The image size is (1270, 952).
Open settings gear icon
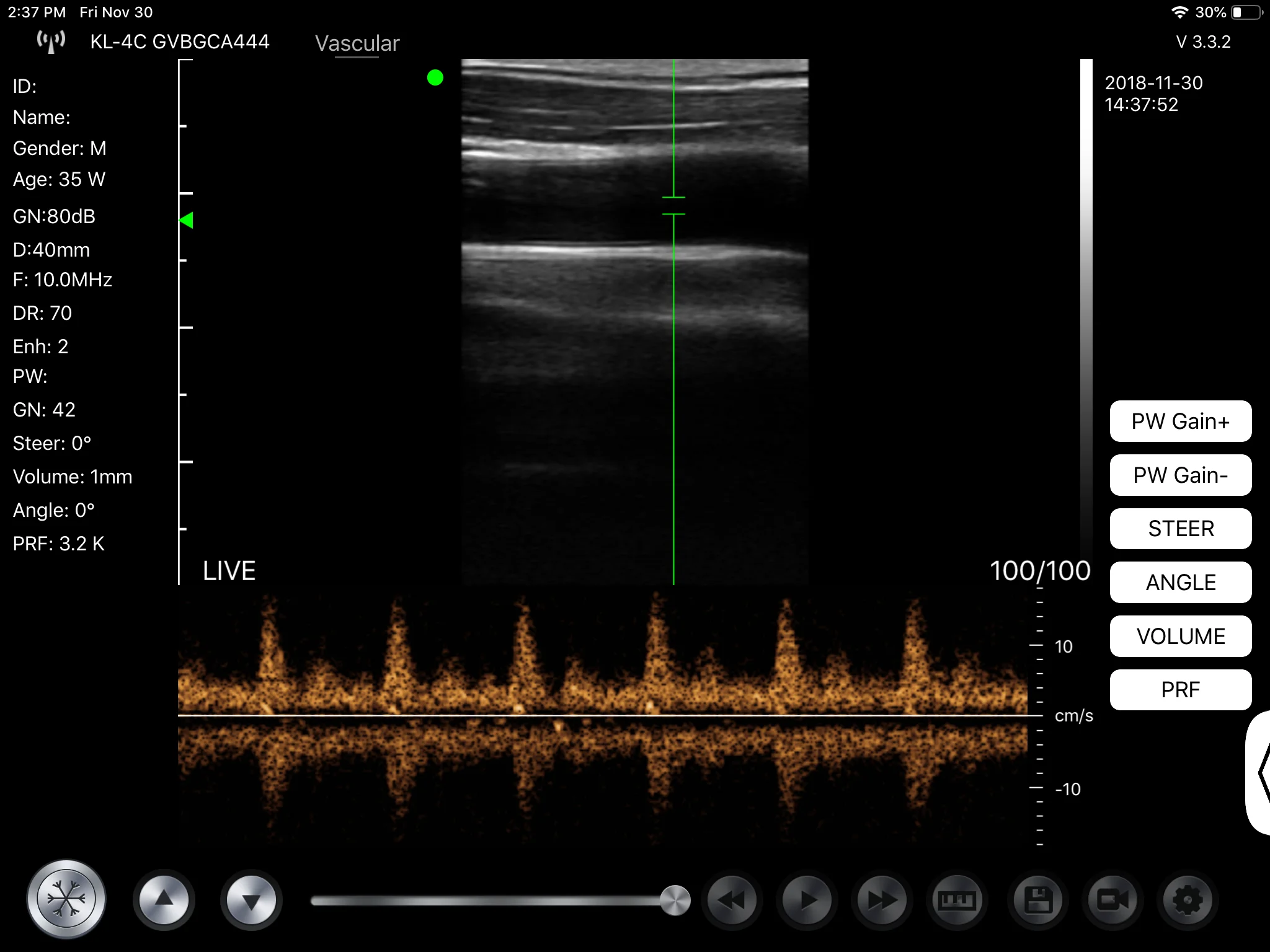1187,900
